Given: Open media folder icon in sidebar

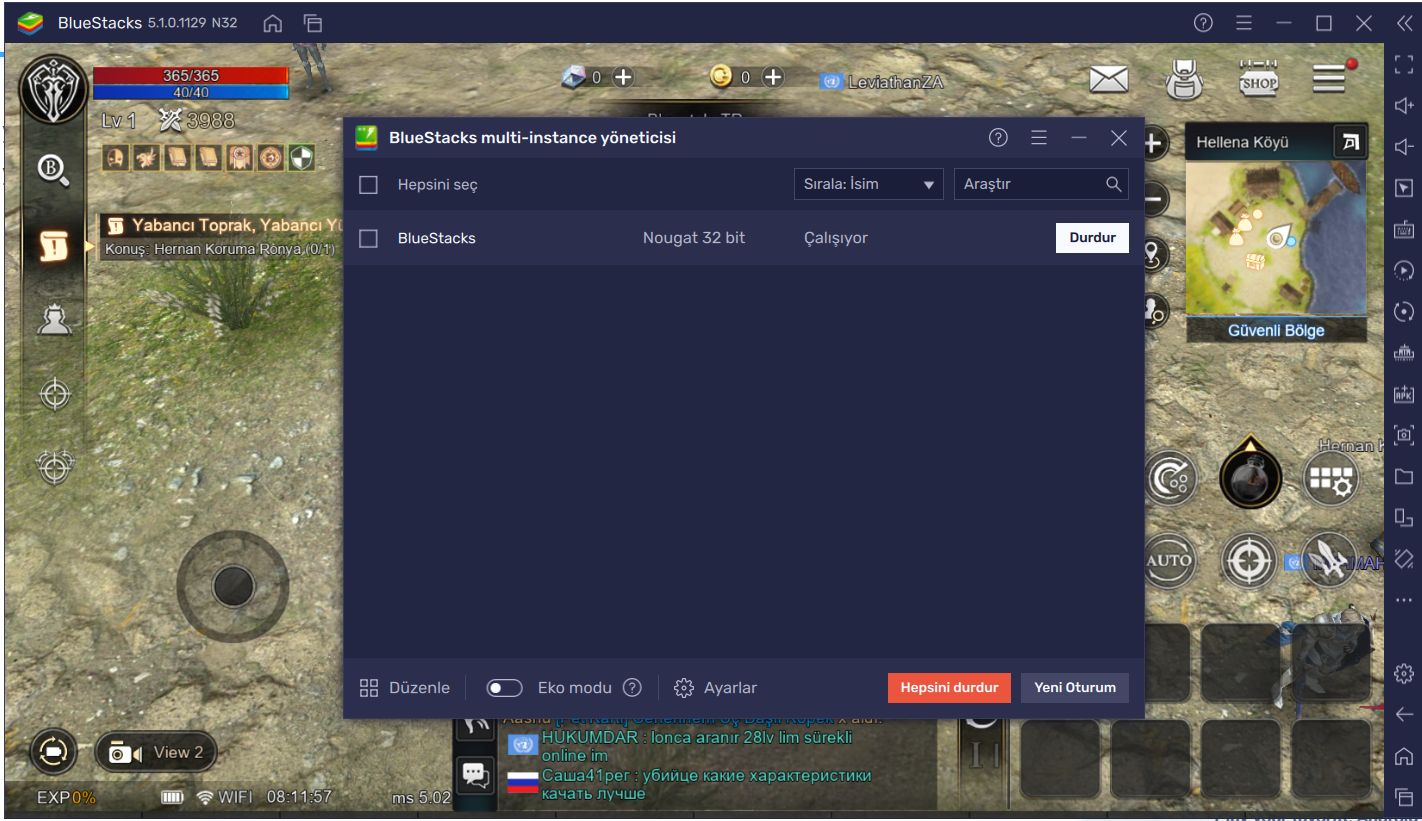Looking at the screenshot, I should coord(1403,477).
